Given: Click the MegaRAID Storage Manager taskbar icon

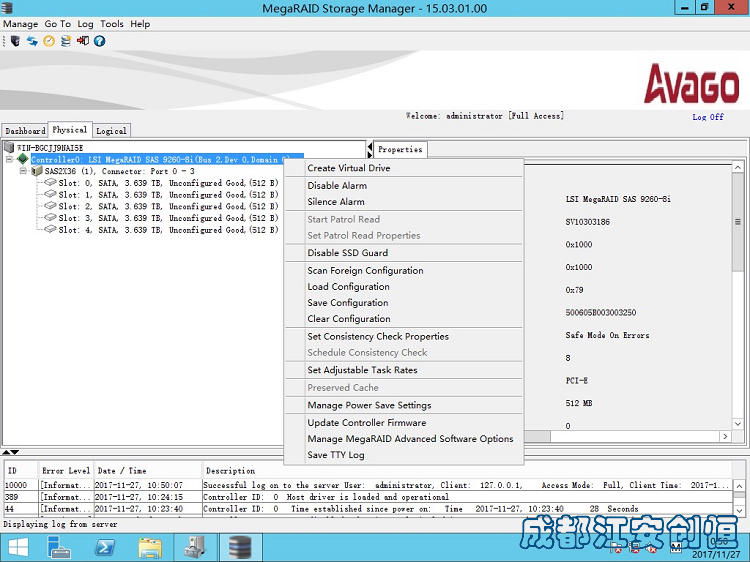Looking at the screenshot, I should 241,548.
